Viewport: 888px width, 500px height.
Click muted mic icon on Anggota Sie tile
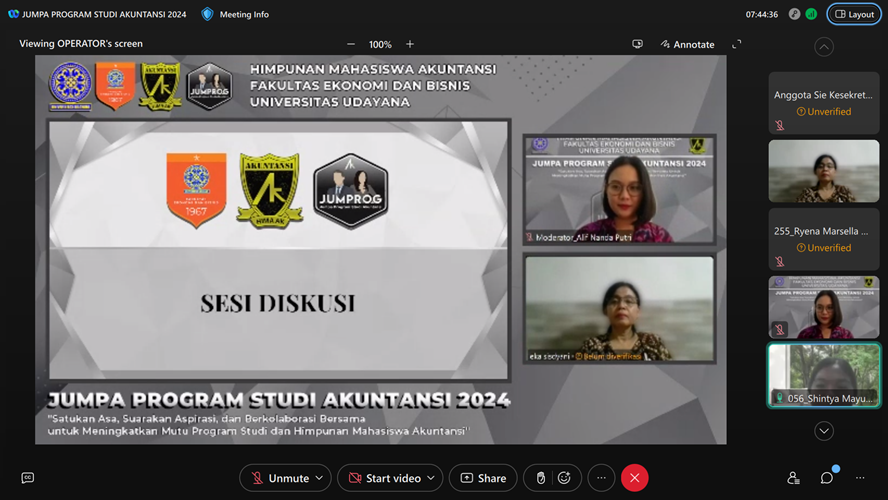tap(780, 125)
